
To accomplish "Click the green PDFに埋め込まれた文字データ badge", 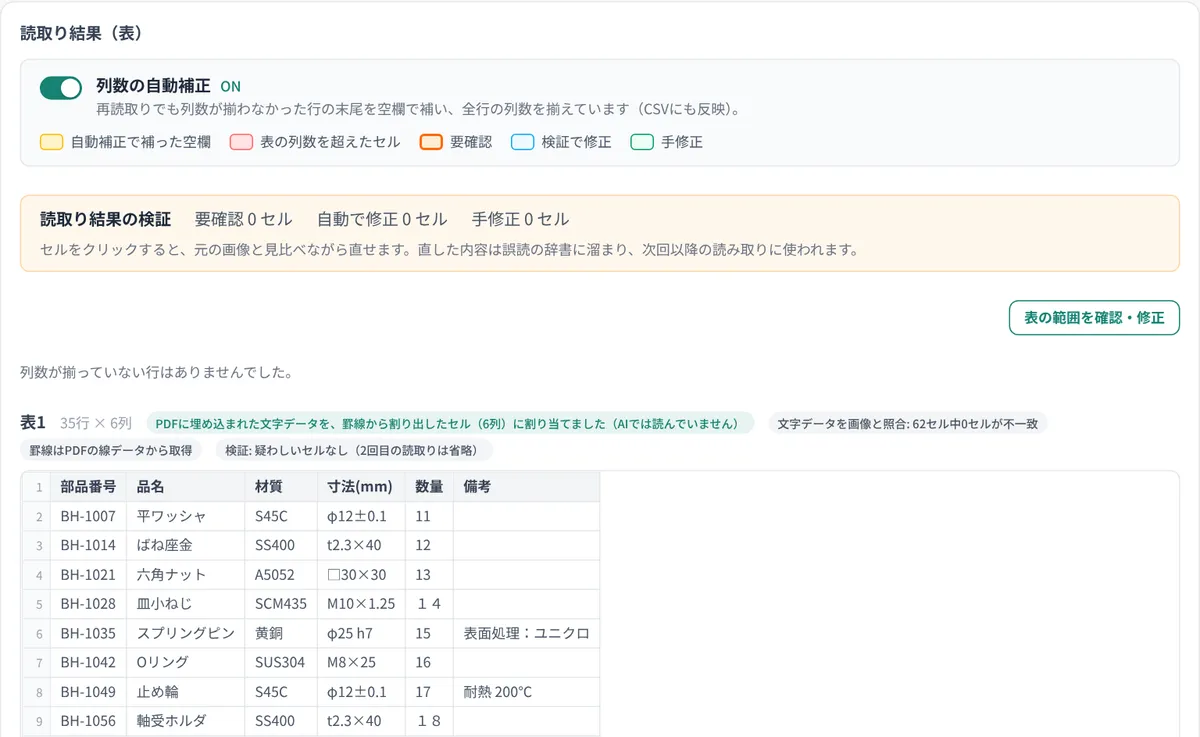I will (x=449, y=423).
